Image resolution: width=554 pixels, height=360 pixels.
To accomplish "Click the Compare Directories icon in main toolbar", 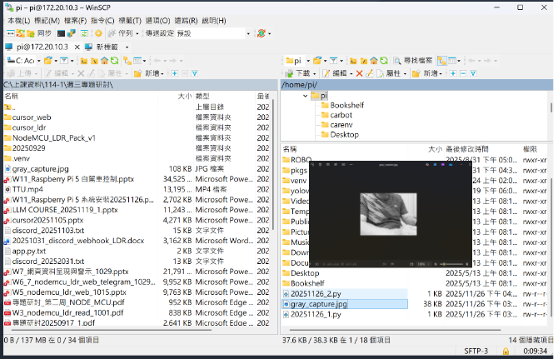I will (11, 34).
